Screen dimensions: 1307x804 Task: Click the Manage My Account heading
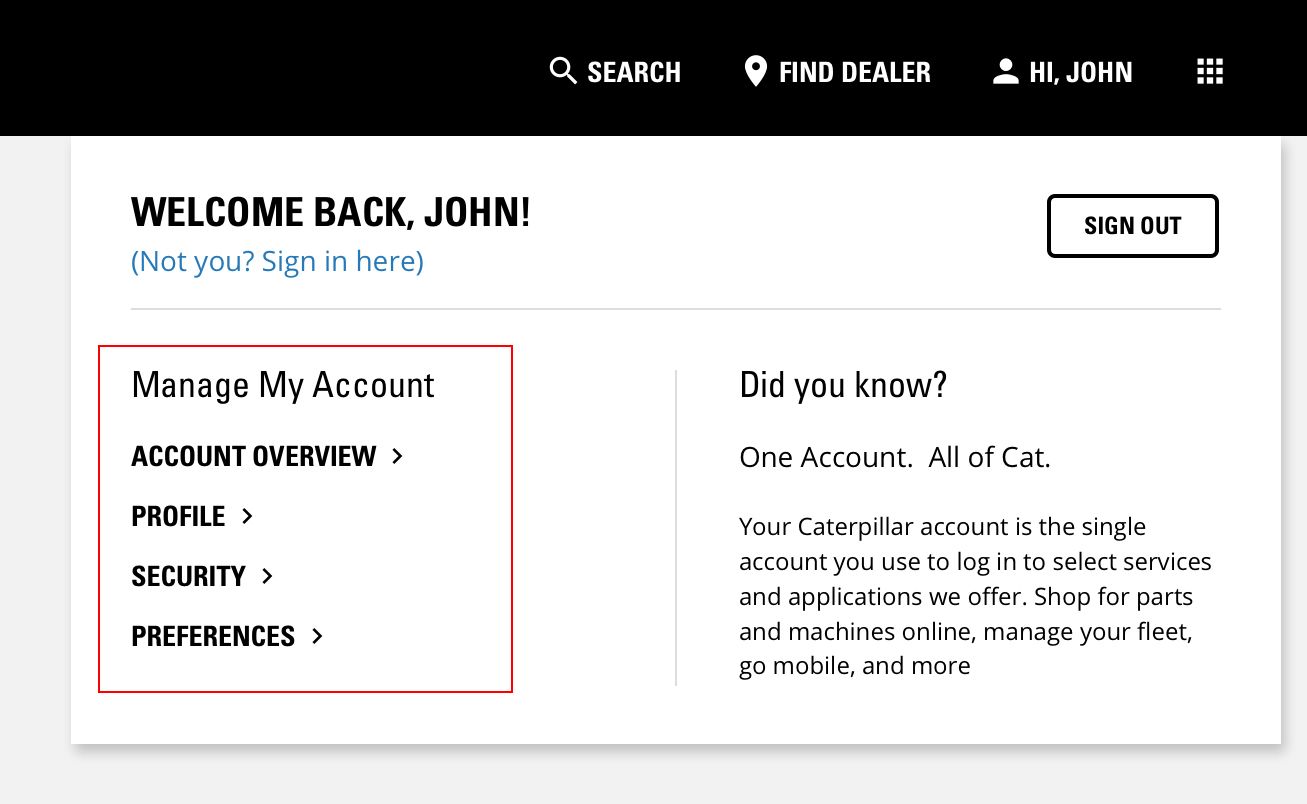(283, 386)
